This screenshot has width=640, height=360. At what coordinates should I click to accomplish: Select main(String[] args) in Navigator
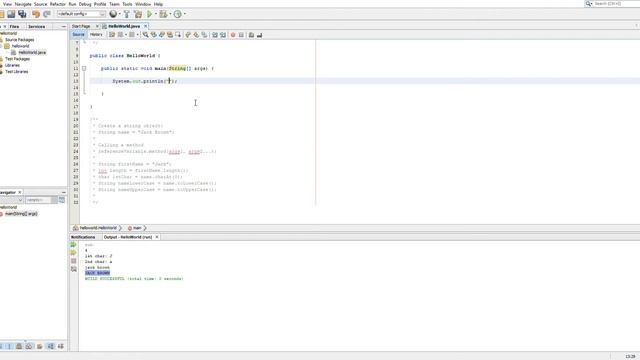tap(21, 214)
